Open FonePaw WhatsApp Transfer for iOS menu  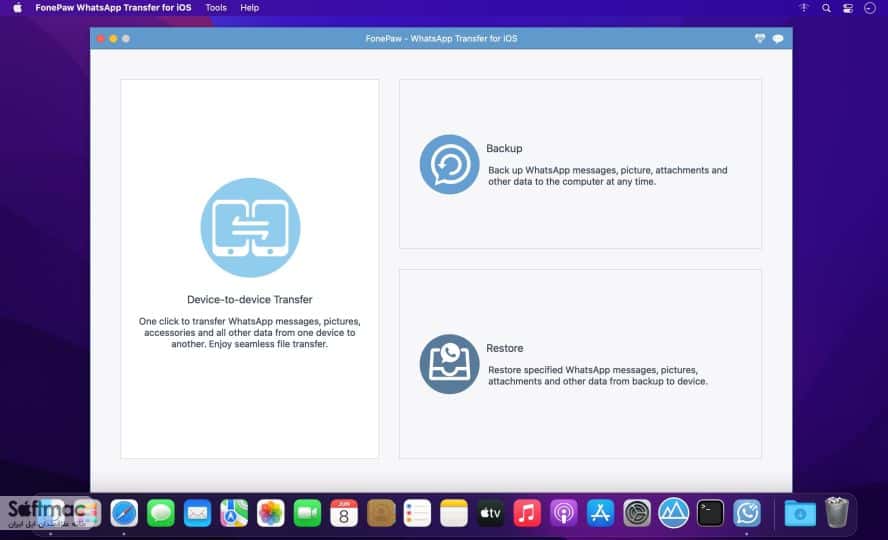(113, 8)
